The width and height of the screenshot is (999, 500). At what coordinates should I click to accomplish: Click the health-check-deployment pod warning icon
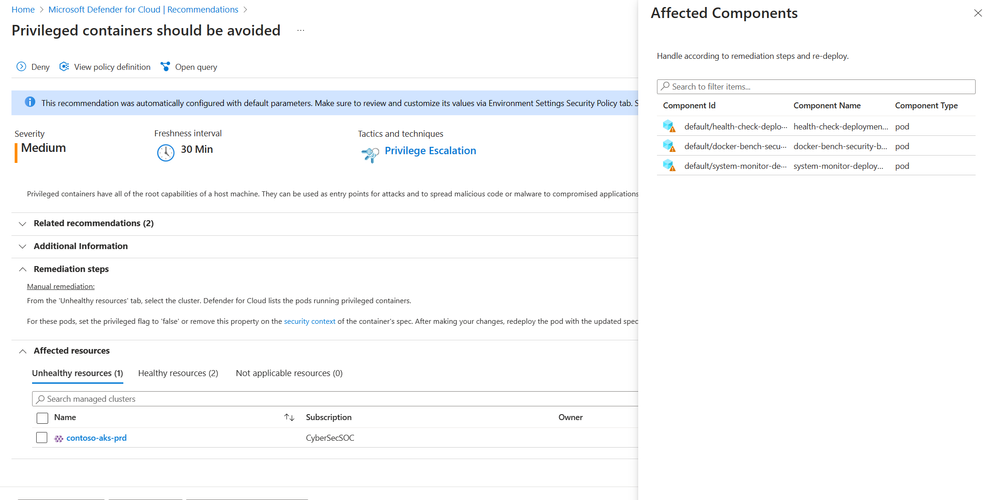click(669, 126)
